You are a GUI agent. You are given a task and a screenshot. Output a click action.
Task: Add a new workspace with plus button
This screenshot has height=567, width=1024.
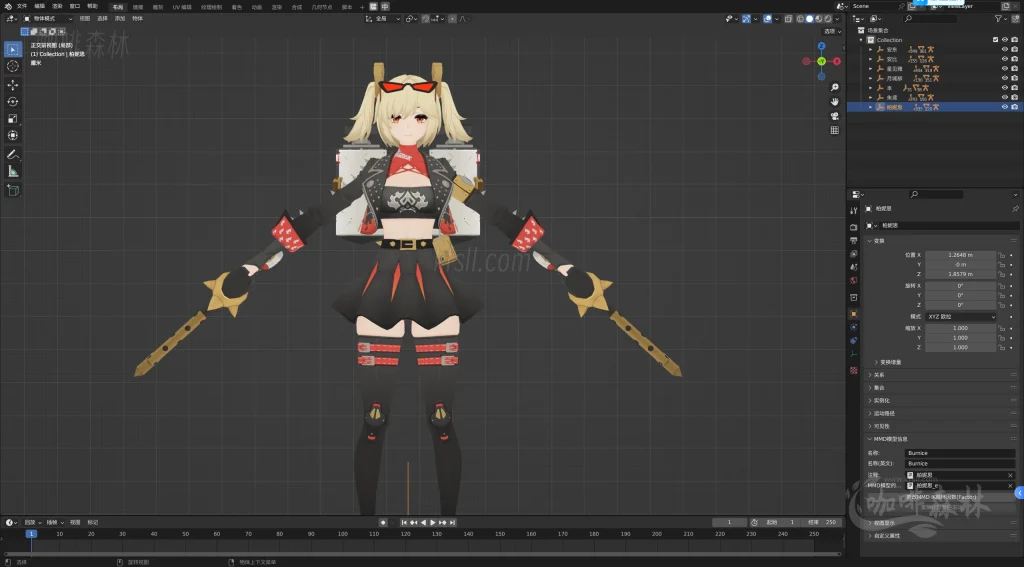click(x=362, y=7)
